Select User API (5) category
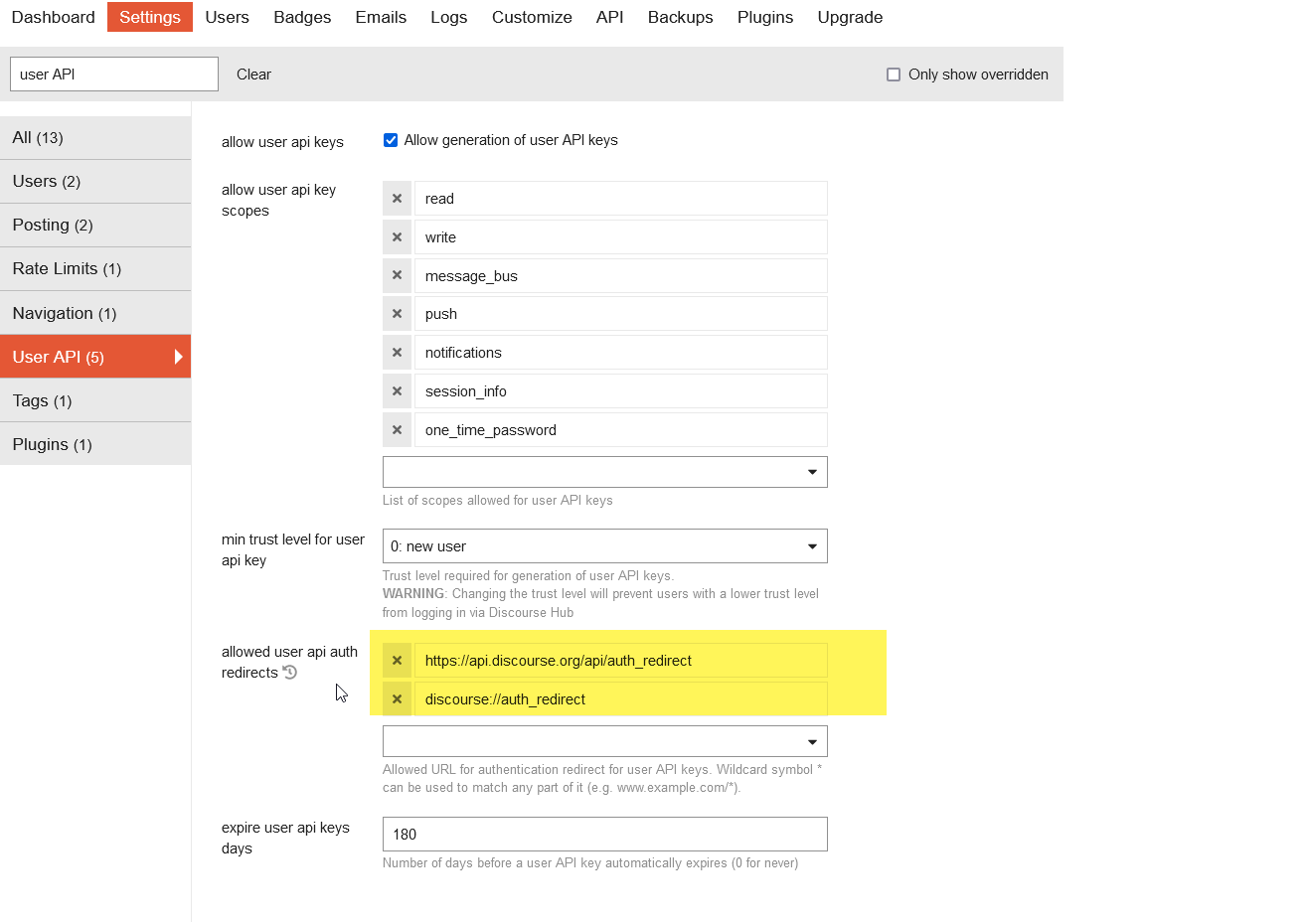 [x=95, y=357]
